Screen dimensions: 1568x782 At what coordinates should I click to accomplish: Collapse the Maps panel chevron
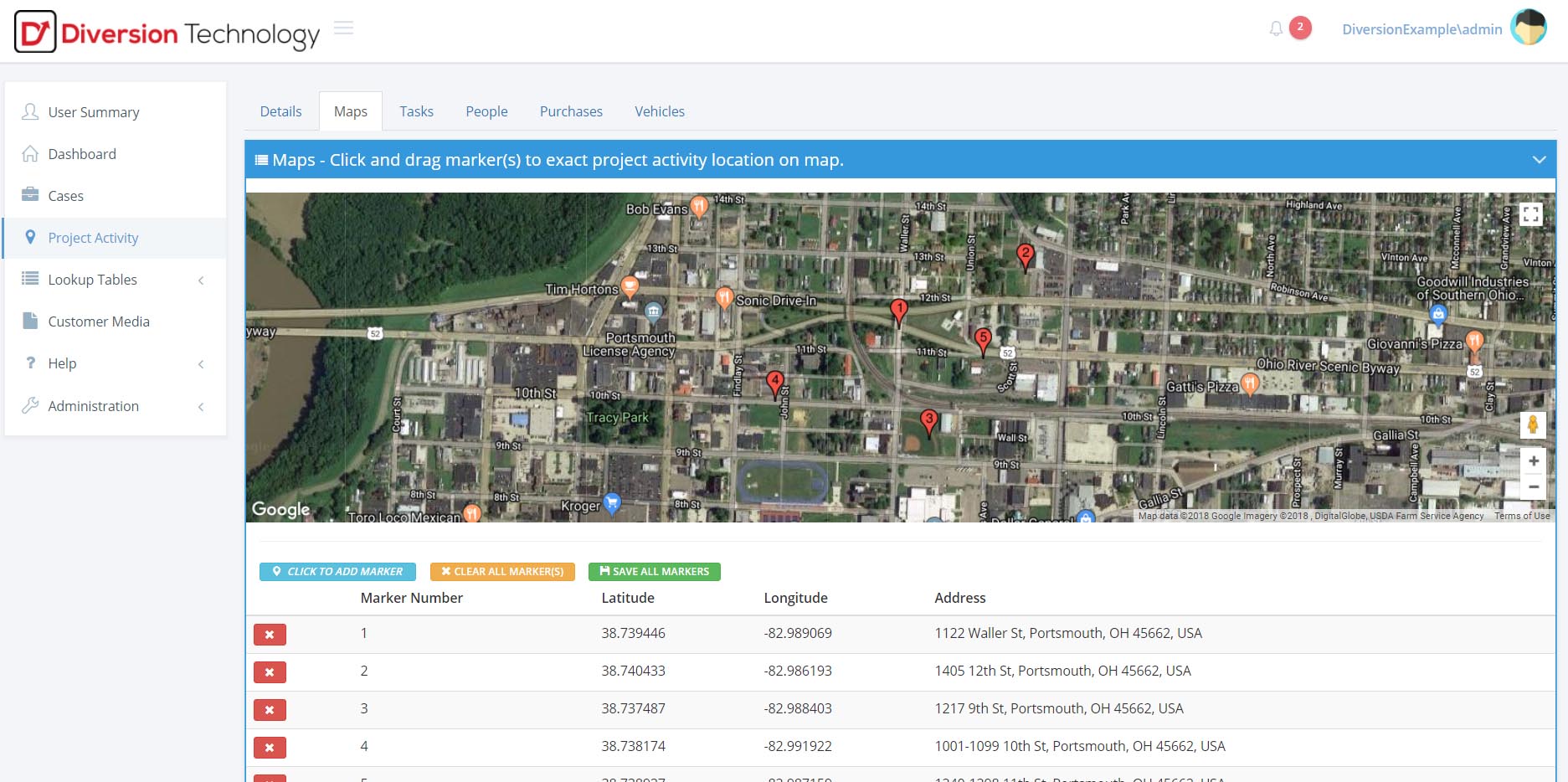tap(1539, 160)
